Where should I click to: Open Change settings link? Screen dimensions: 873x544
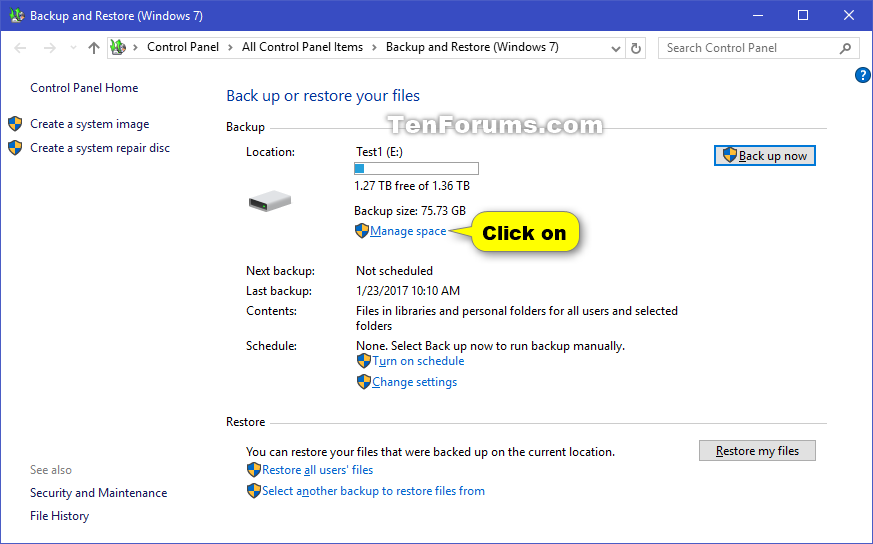tap(414, 383)
